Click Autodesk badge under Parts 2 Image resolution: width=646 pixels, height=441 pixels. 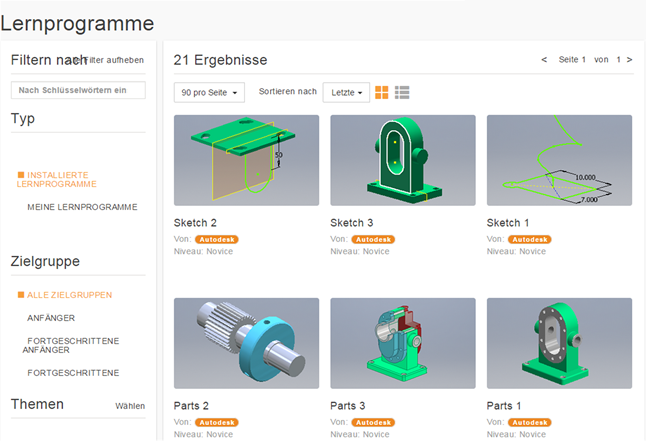click(217, 422)
